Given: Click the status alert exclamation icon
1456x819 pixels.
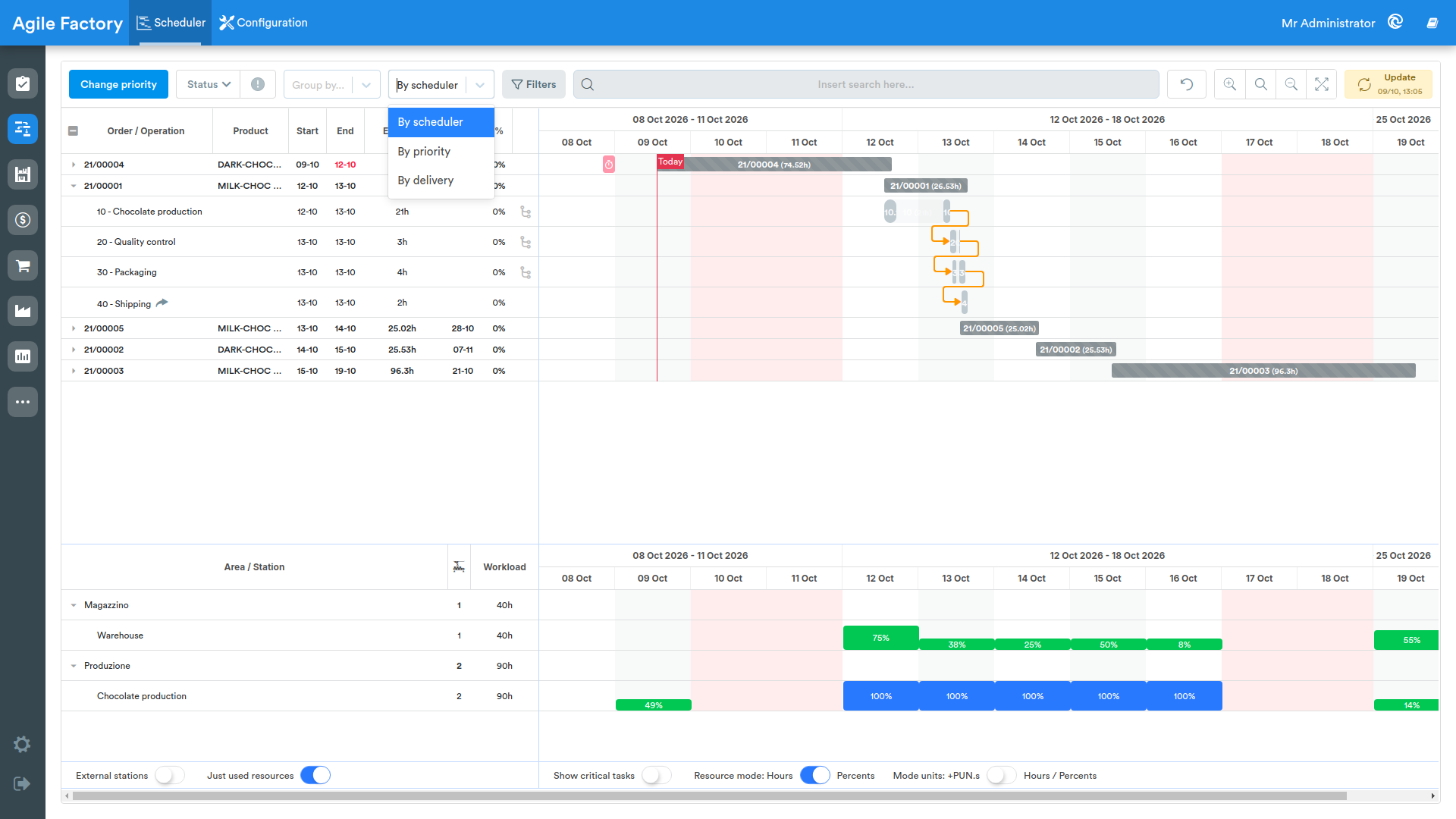Looking at the screenshot, I should [258, 84].
